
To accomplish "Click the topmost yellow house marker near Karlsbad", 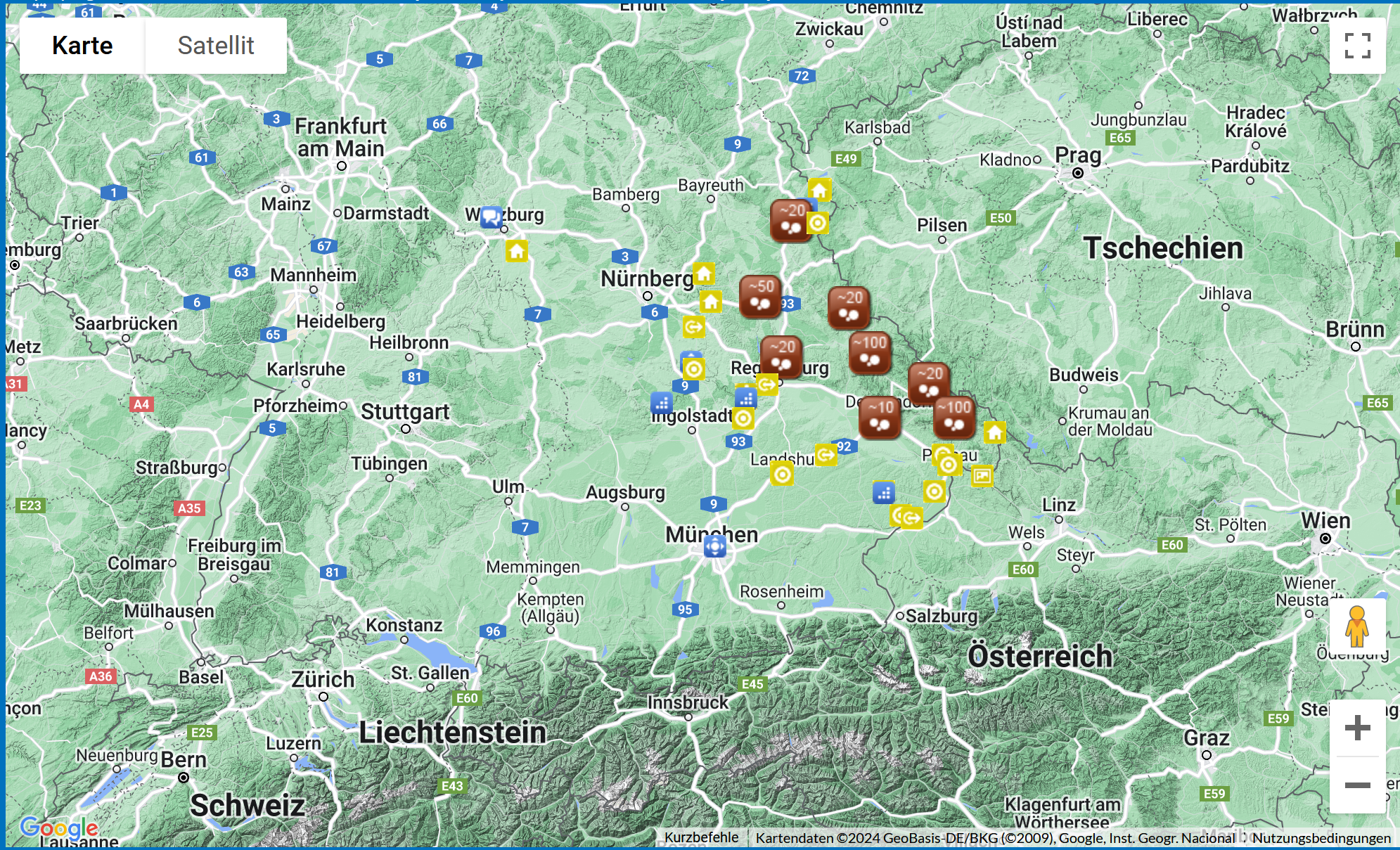I will tap(819, 190).
